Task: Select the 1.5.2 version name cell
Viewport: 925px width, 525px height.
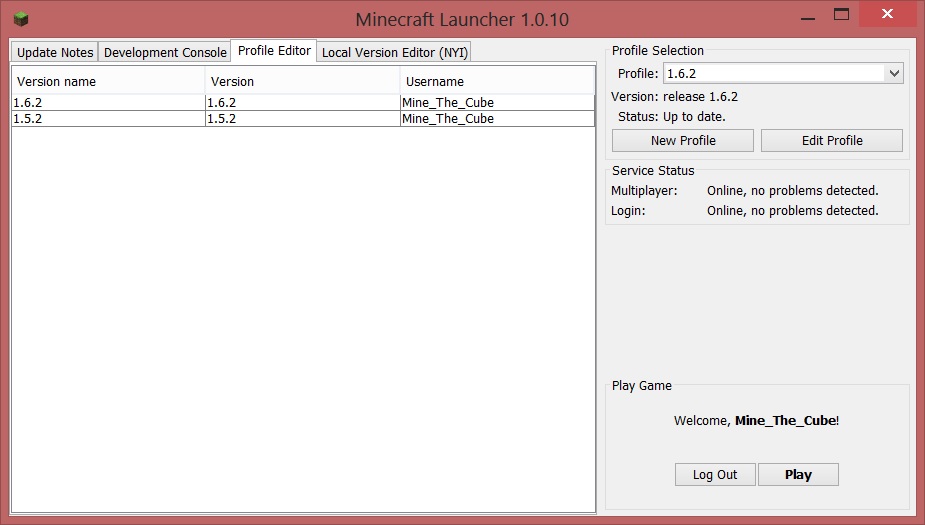Action: pos(109,119)
